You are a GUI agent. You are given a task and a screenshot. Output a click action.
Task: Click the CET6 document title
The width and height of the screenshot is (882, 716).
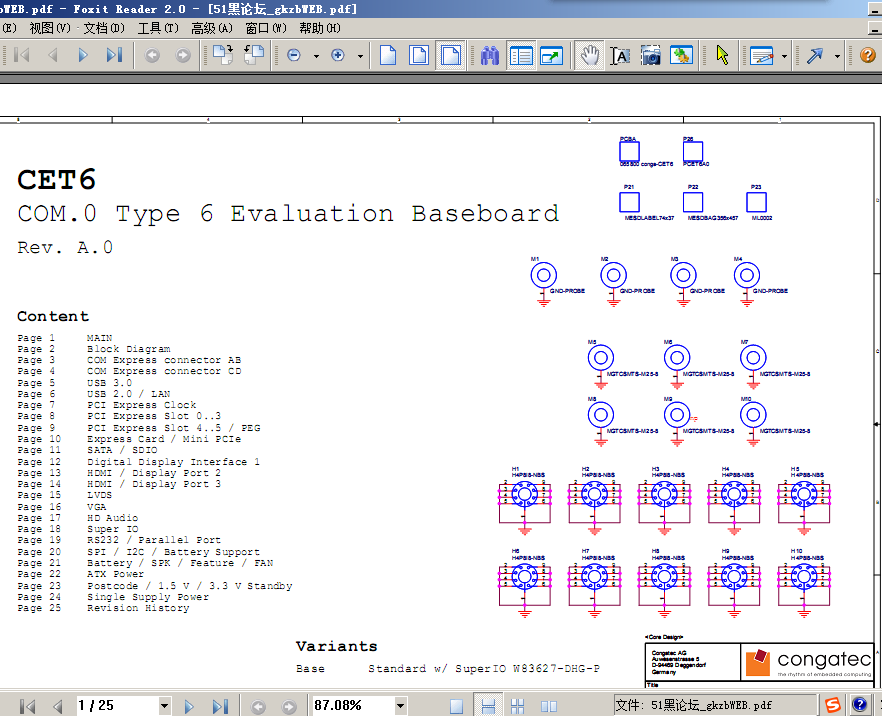(56, 179)
